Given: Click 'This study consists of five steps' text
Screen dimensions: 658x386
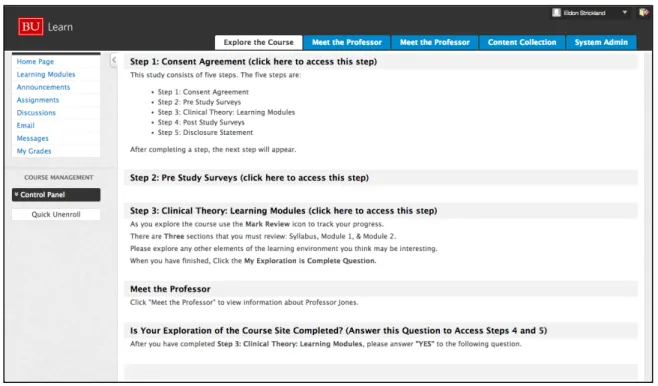Looking at the screenshot, I should pos(215,75).
